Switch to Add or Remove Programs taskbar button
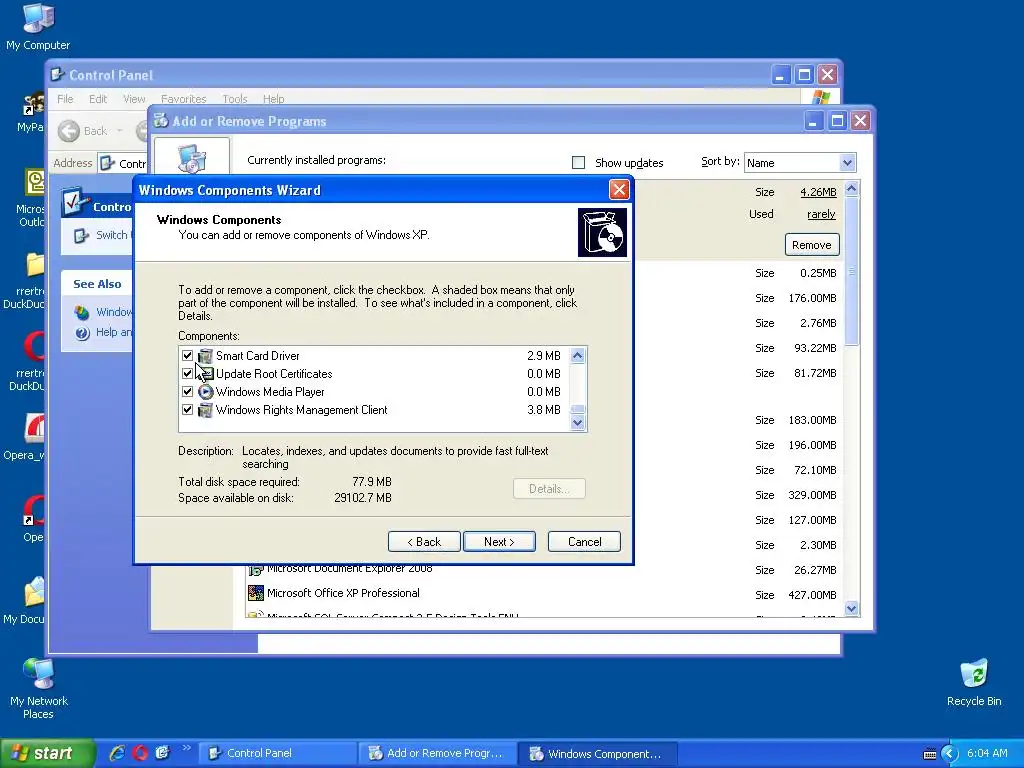 [x=436, y=753]
